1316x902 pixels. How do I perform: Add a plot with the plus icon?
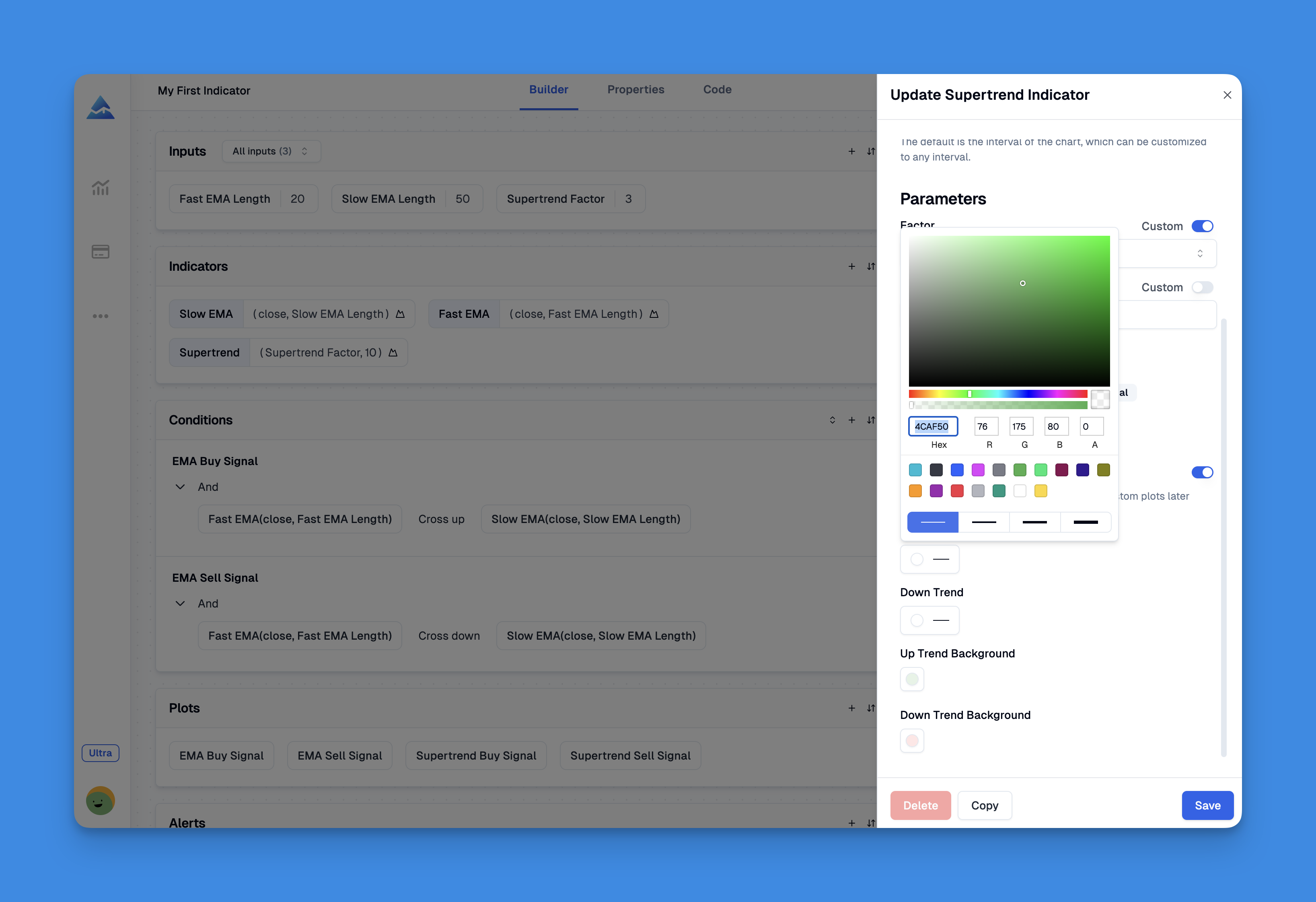(852, 708)
